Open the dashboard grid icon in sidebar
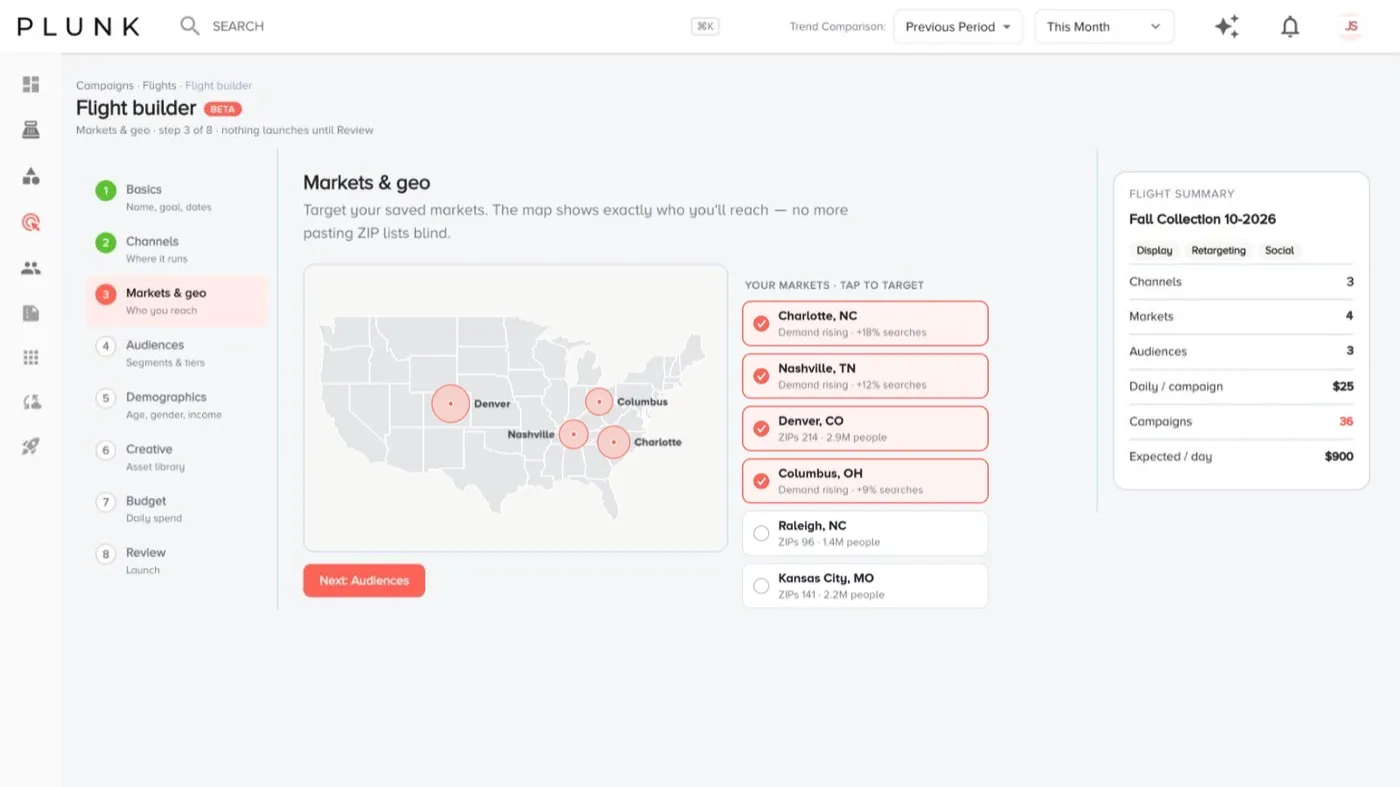 31,84
